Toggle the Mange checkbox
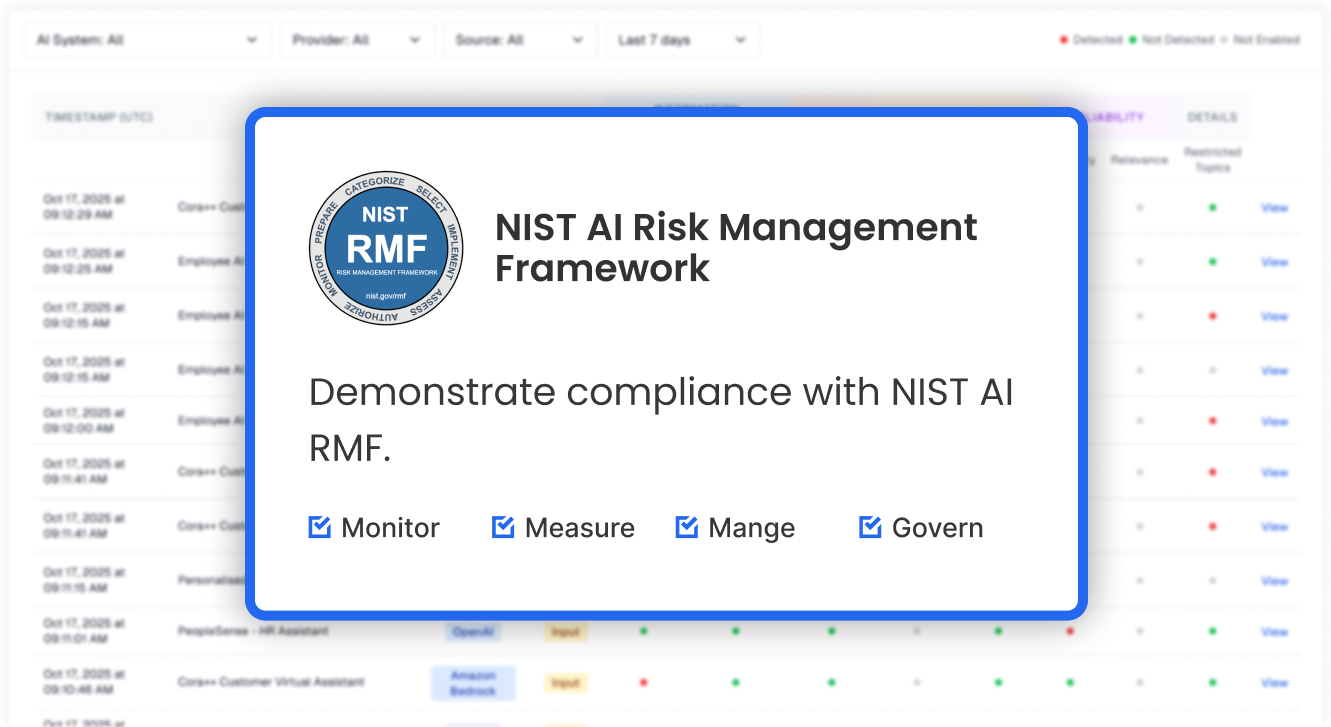1331x727 pixels. tap(687, 527)
